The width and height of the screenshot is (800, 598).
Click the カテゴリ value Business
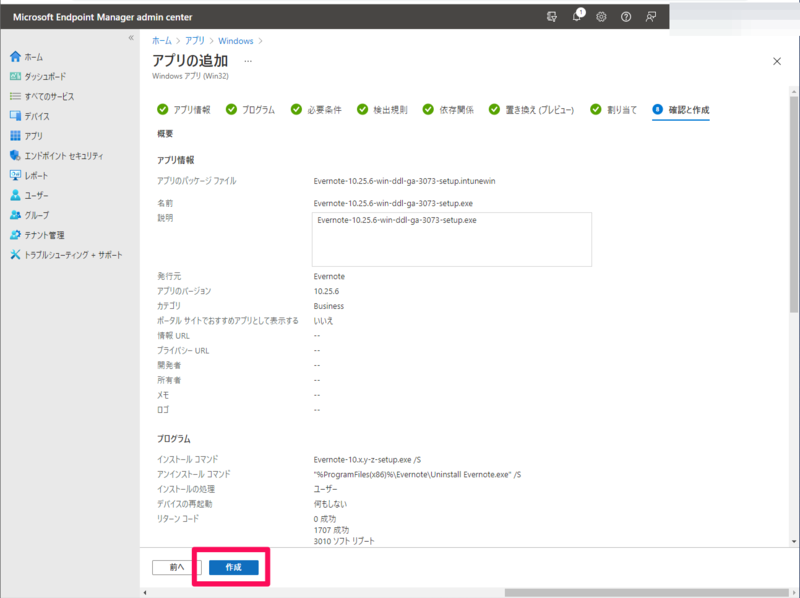[x=329, y=306]
